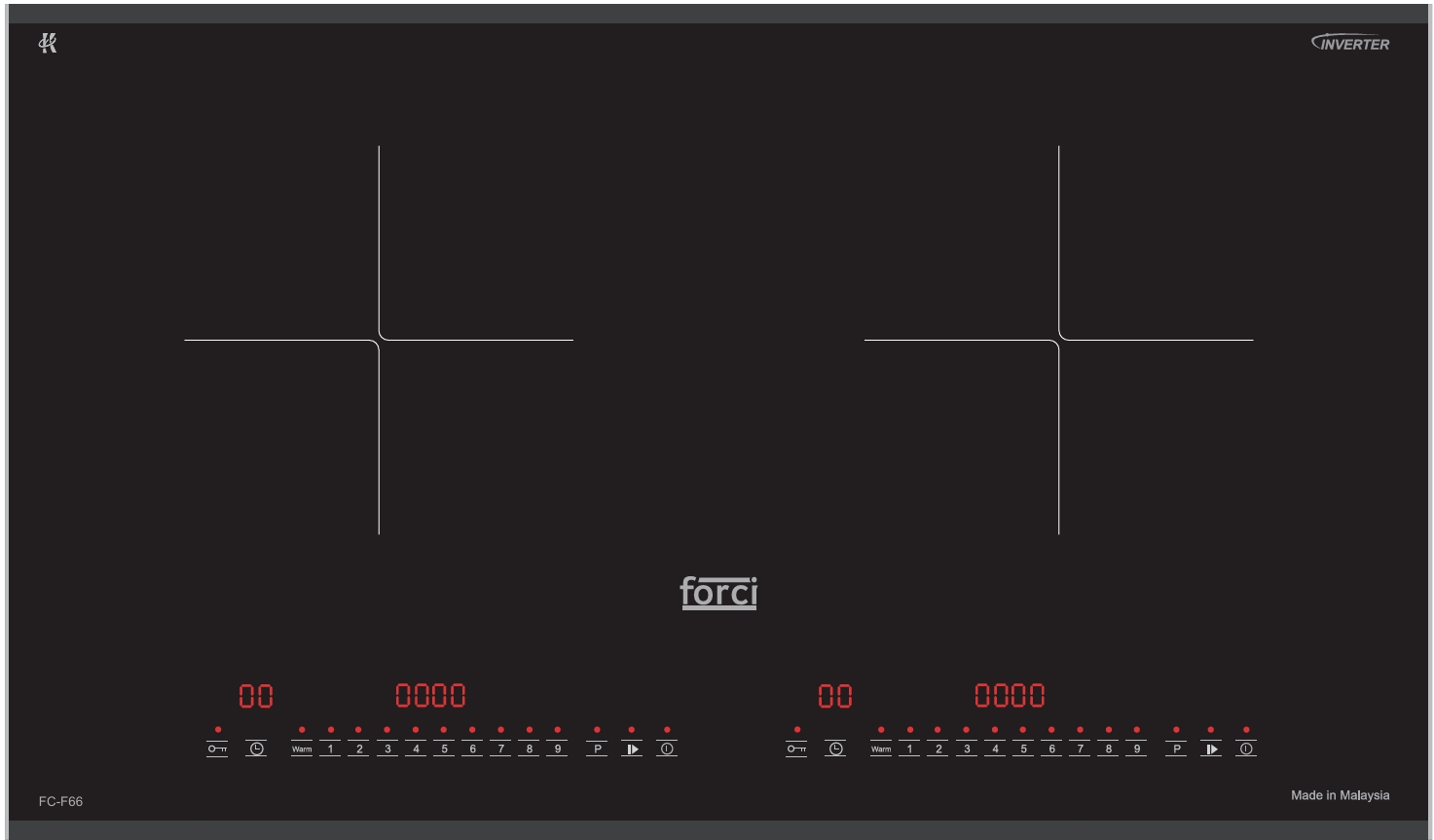Set left zone power level to 3
The width and height of the screenshot is (1434, 840).
coord(387,749)
